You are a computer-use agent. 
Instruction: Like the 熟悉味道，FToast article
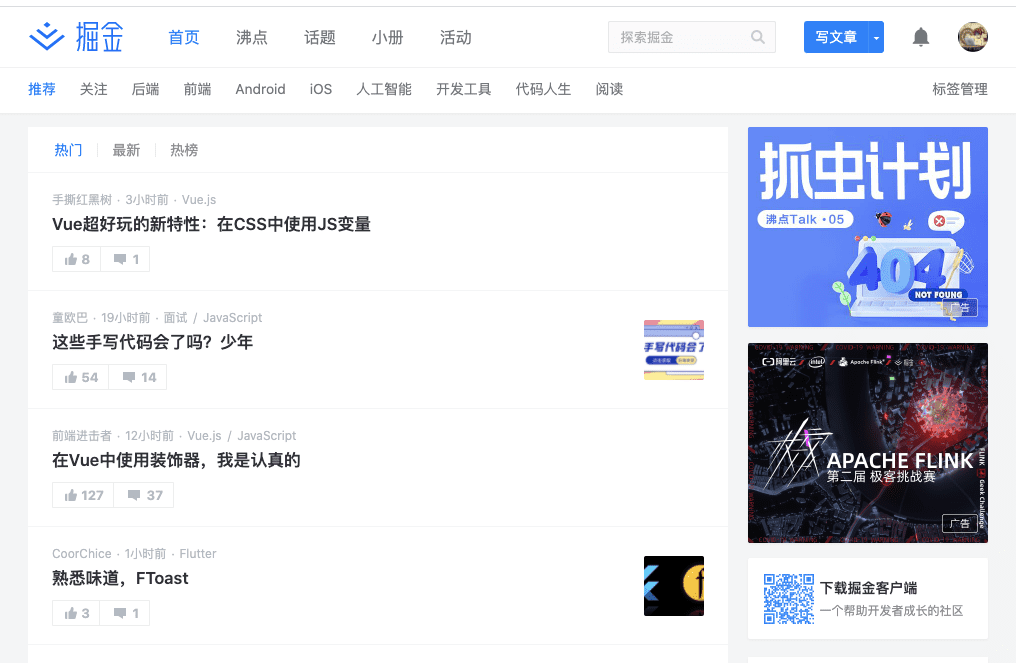(x=76, y=613)
